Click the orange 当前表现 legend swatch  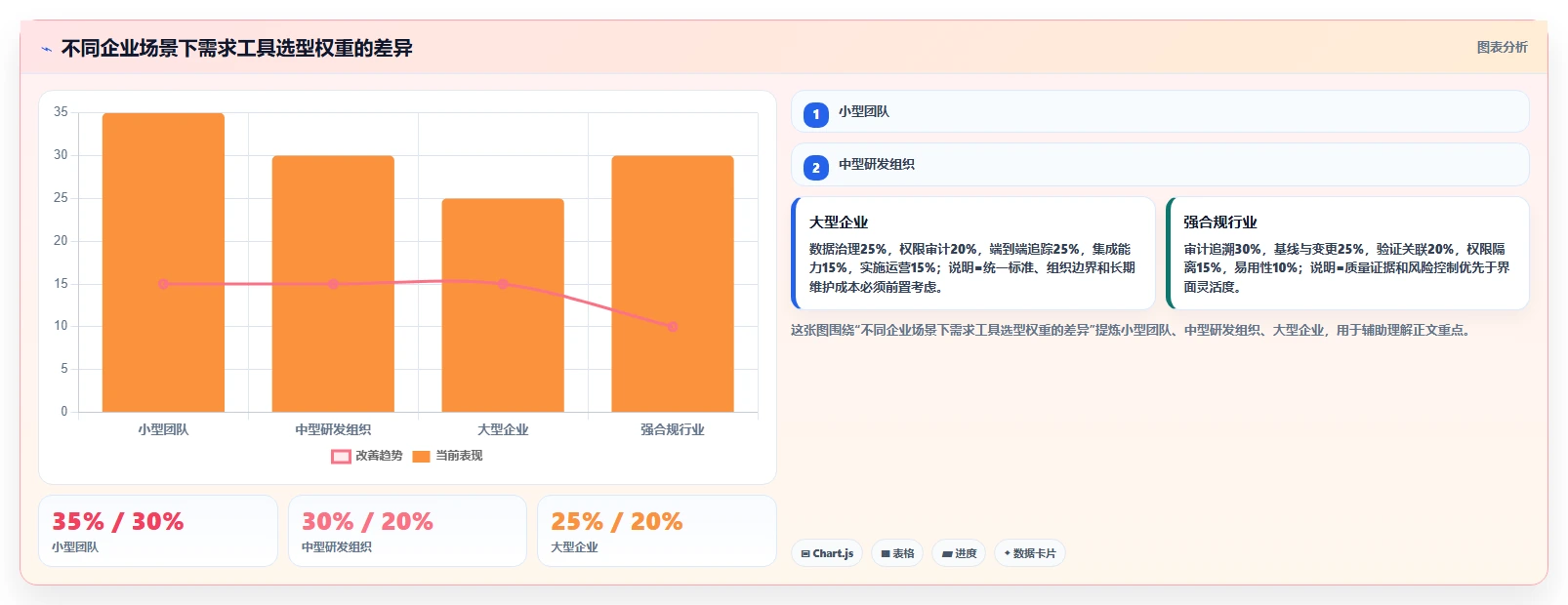click(x=421, y=457)
